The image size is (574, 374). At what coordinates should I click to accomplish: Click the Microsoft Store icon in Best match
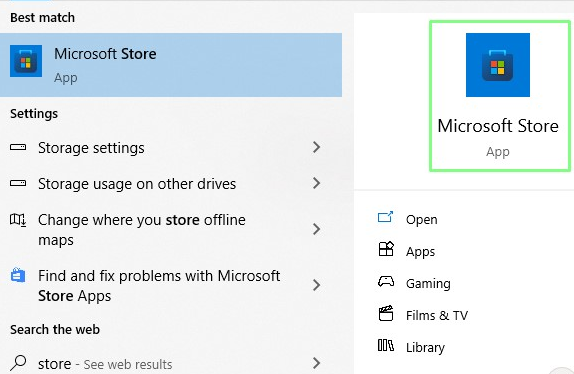point(26,61)
